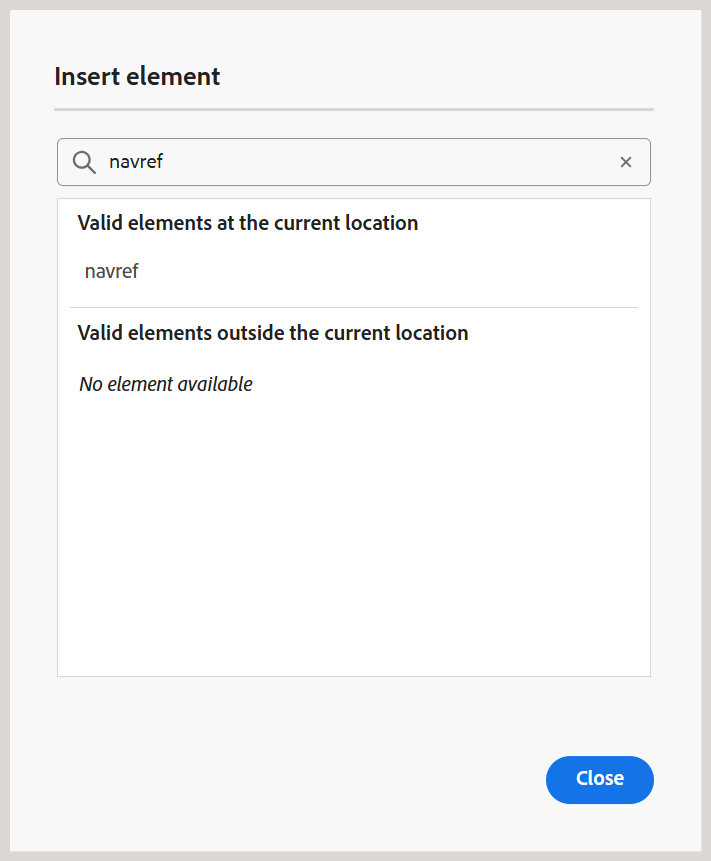Clear the search field with the X icon
Image resolution: width=711 pixels, height=861 pixels.
tap(626, 162)
